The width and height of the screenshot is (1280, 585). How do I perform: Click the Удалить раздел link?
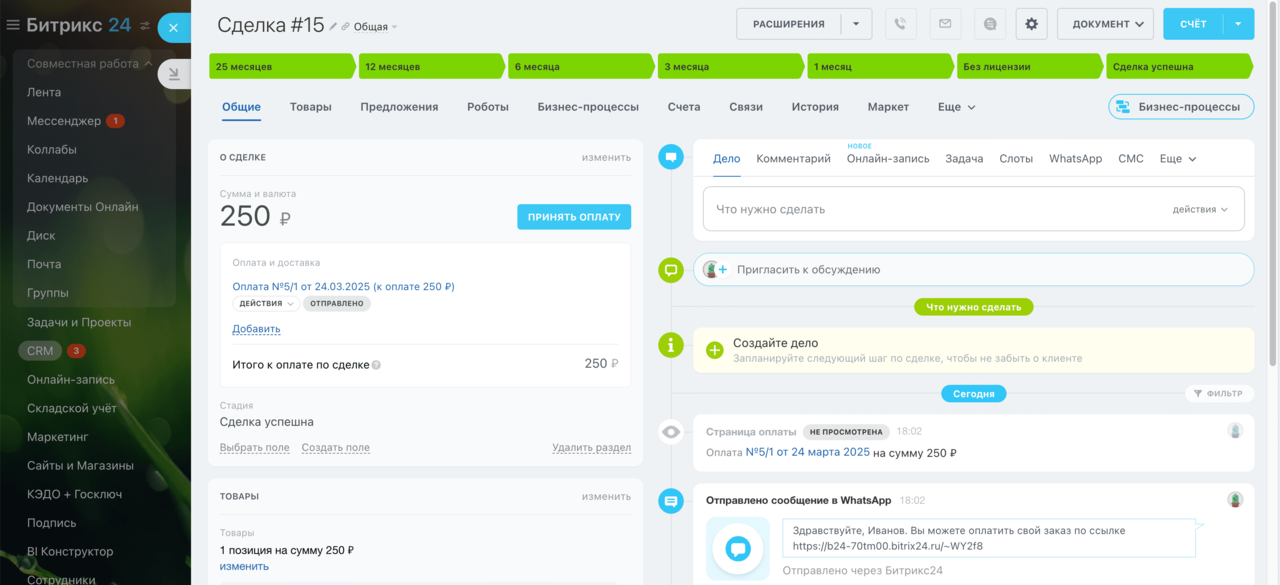591,447
